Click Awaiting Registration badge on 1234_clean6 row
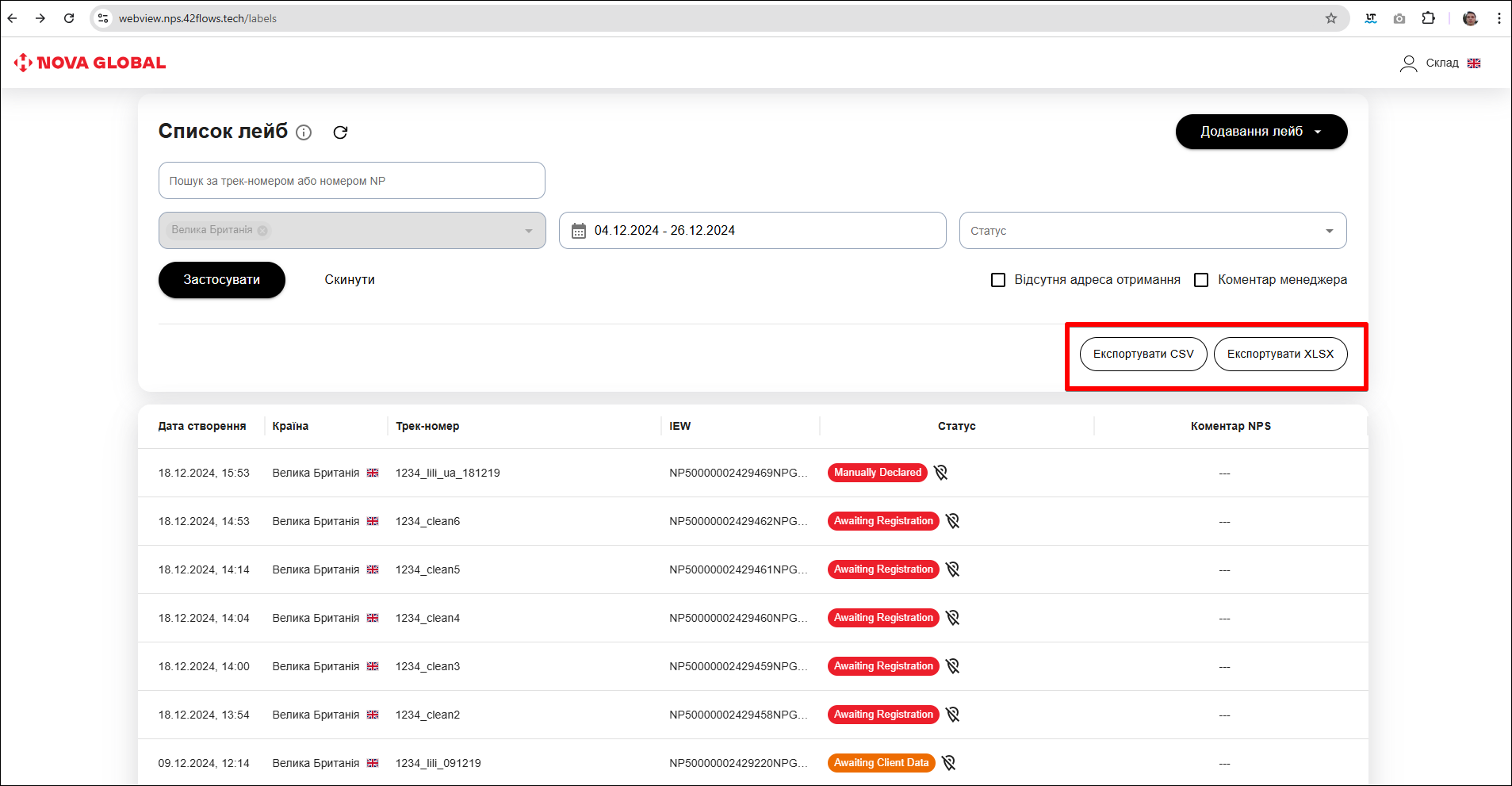1512x786 pixels. tap(883, 521)
